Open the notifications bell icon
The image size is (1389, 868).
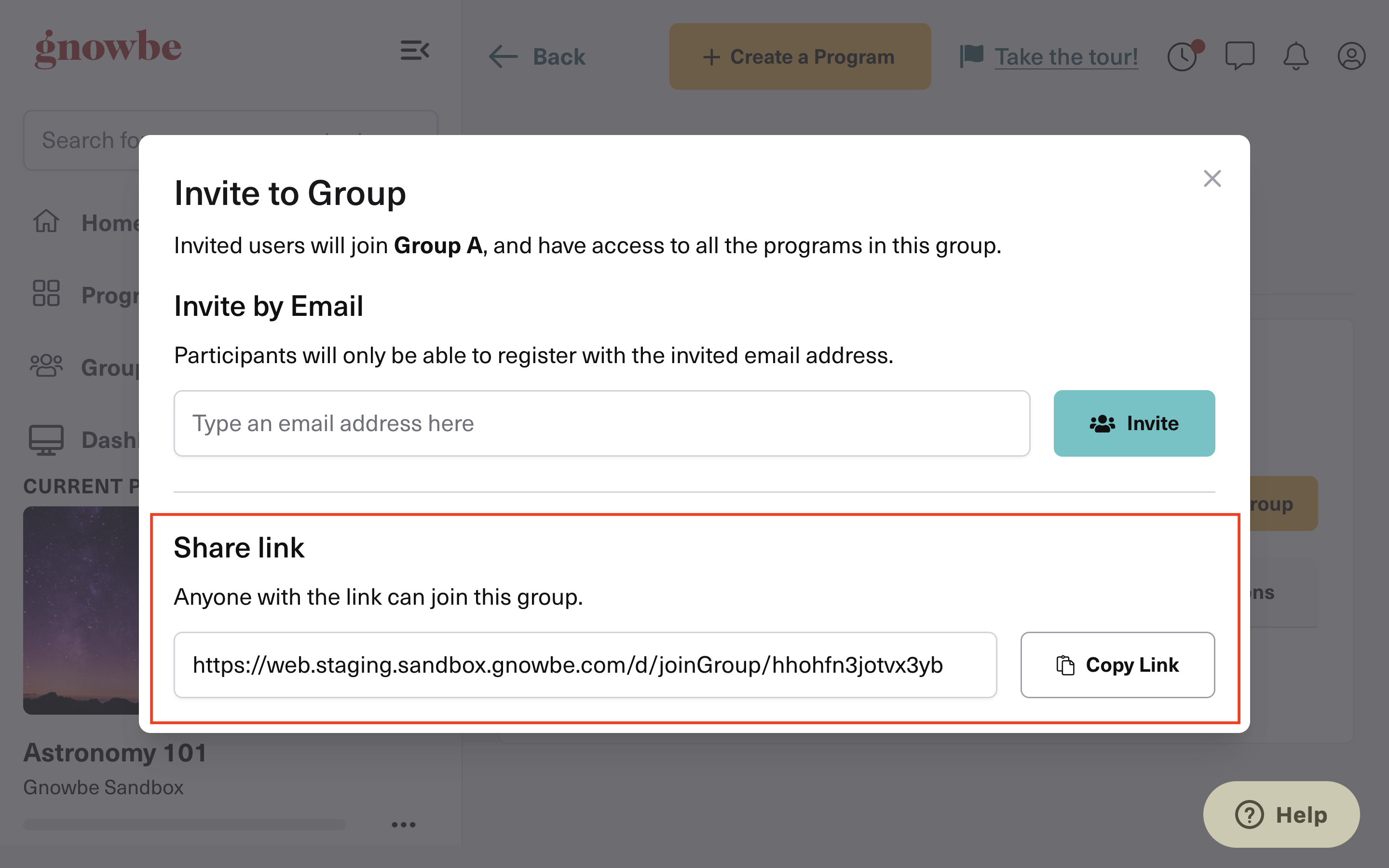[1295, 56]
